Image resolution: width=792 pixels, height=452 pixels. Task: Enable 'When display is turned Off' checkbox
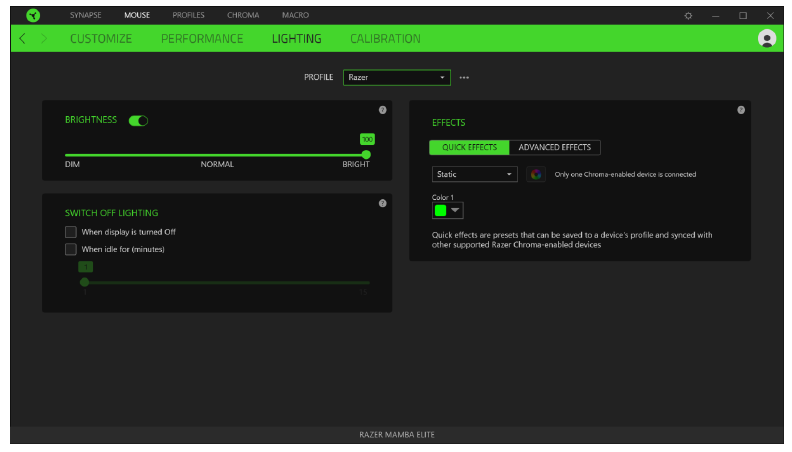(71, 232)
